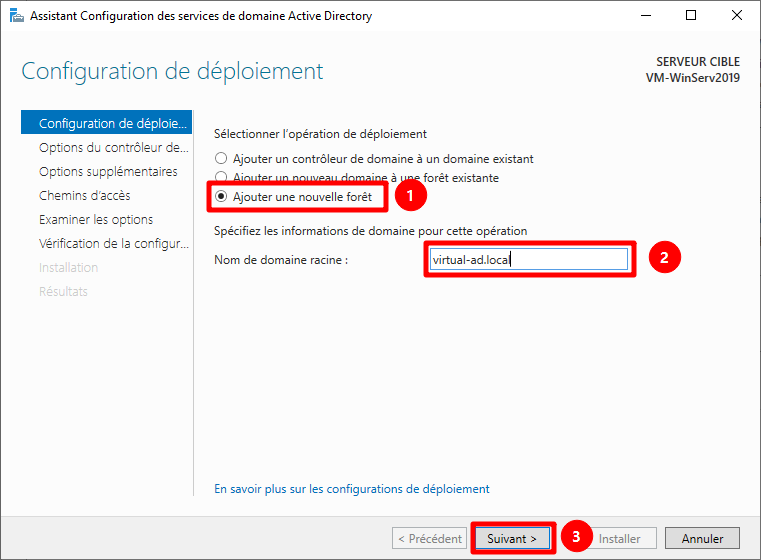Image resolution: width=761 pixels, height=560 pixels.
Task: Close the Active Directory wizard window
Action: tap(737, 15)
